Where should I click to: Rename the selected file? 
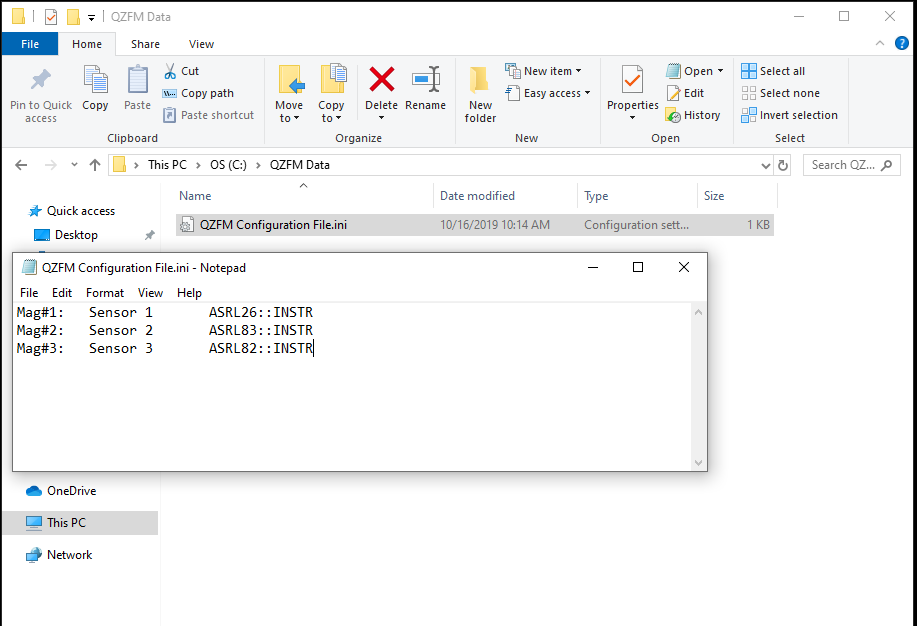(x=425, y=89)
